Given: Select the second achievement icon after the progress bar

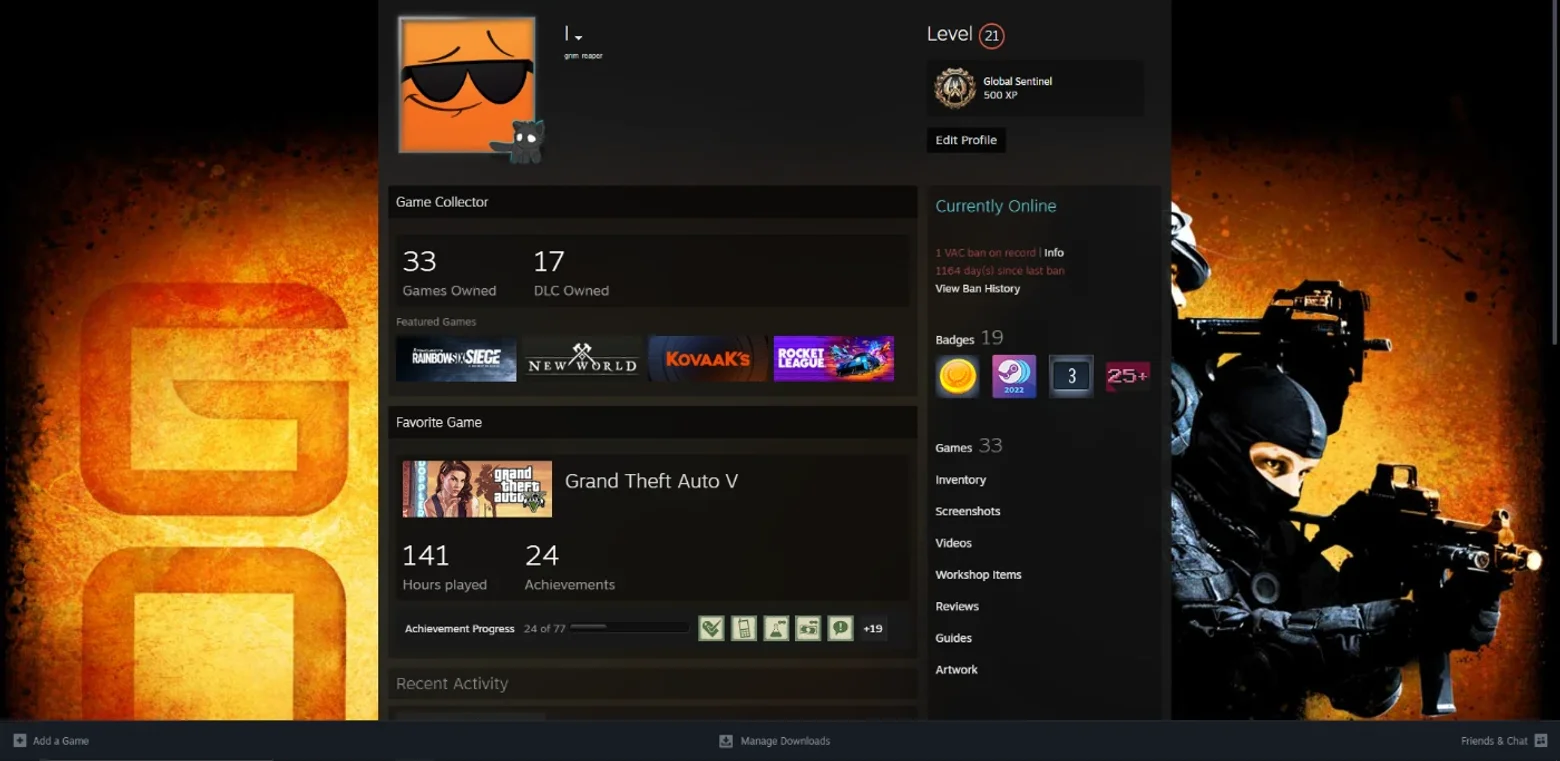Looking at the screenshot, I should (743, 628).
